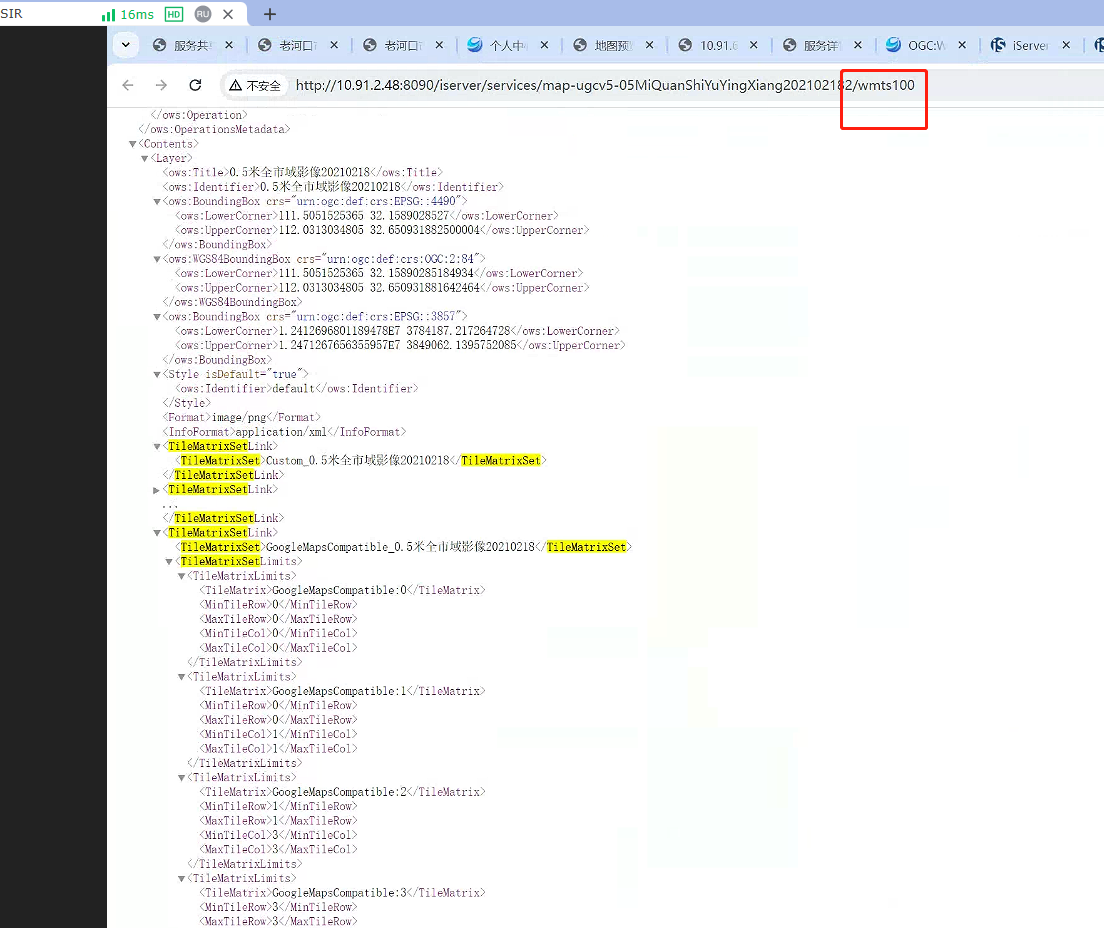Click the Format image/png line
1104x928 pixels.
tap(242, 418)
